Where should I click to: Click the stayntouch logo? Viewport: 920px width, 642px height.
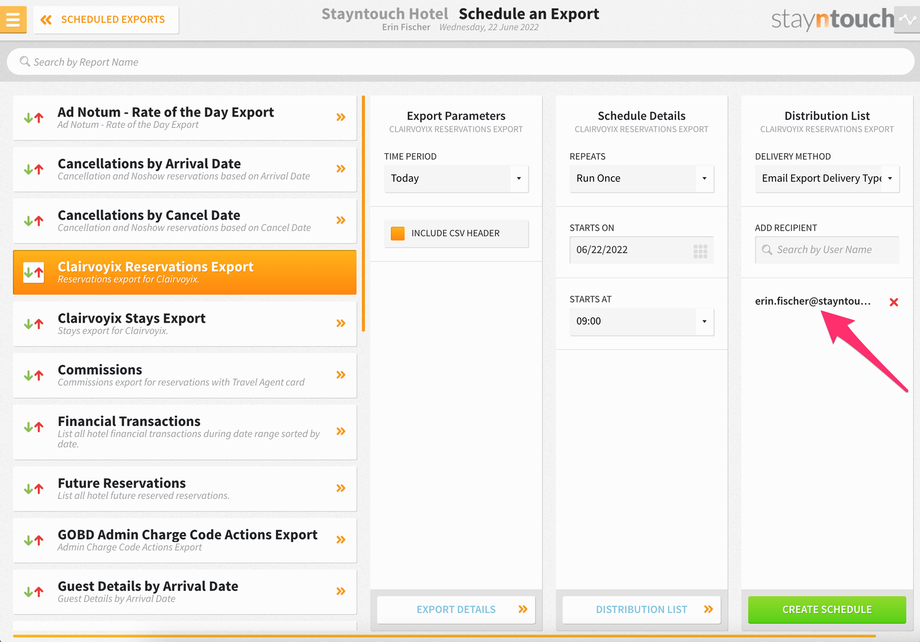click(832, 19)
